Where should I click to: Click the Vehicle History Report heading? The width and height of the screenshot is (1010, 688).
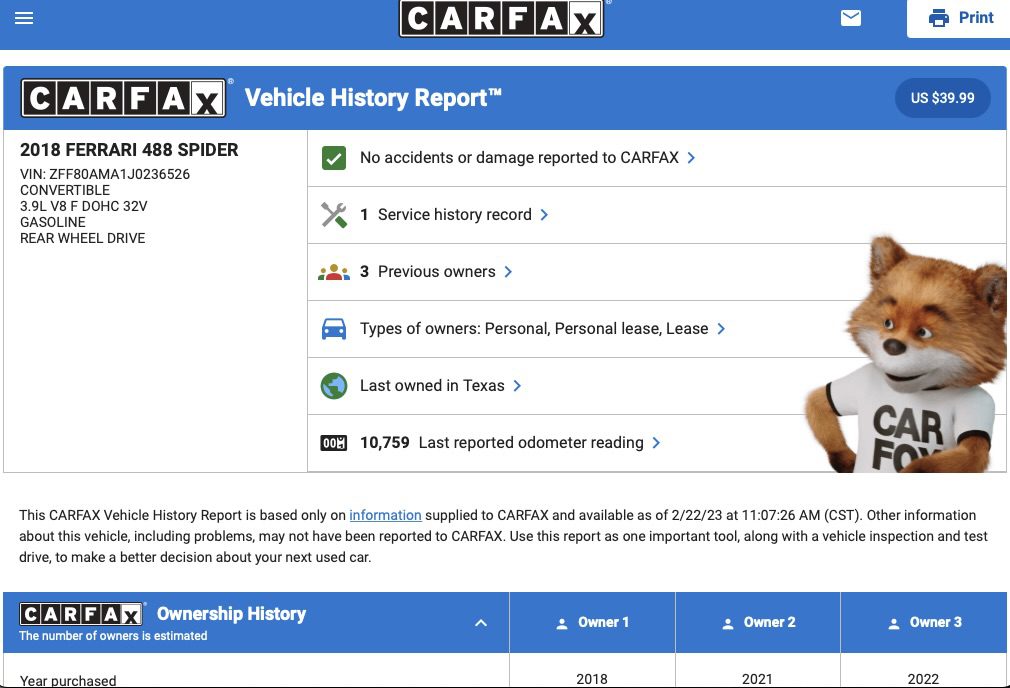[373, 98]
